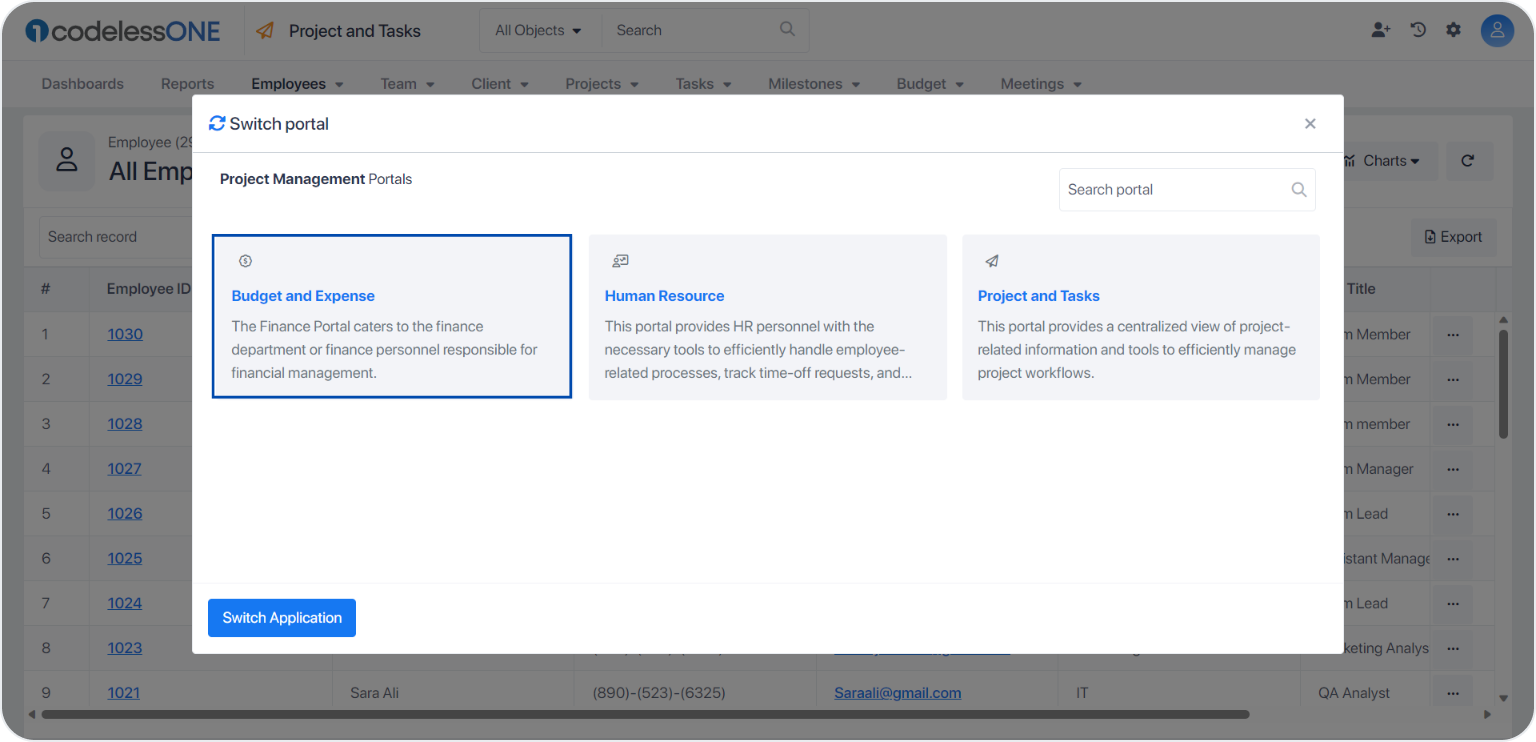Click the add user icon in header
Screen dimensions: 1536x742
[x=1381, y=30]
